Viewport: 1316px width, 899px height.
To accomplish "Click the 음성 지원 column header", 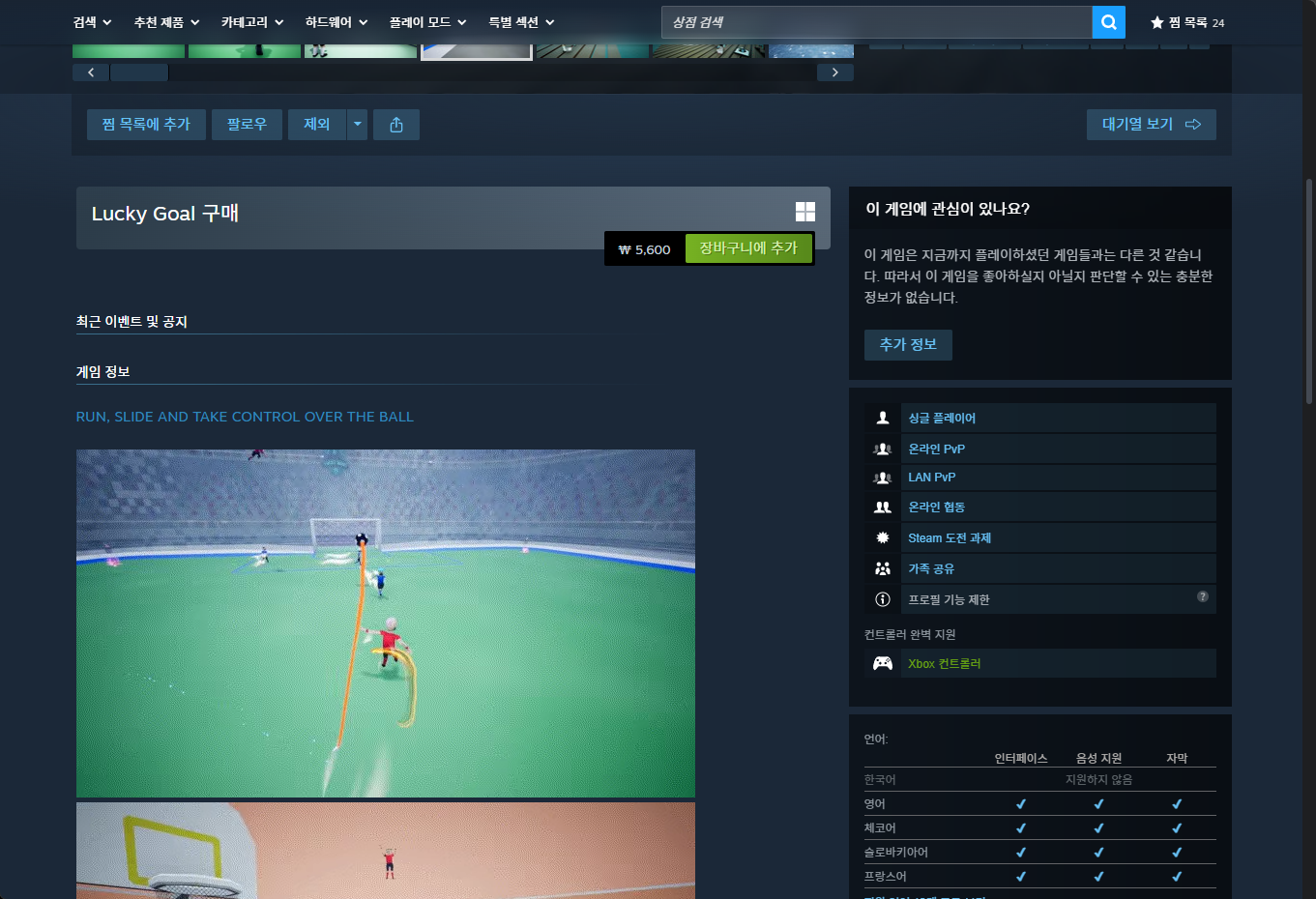I will point(1099,758).
